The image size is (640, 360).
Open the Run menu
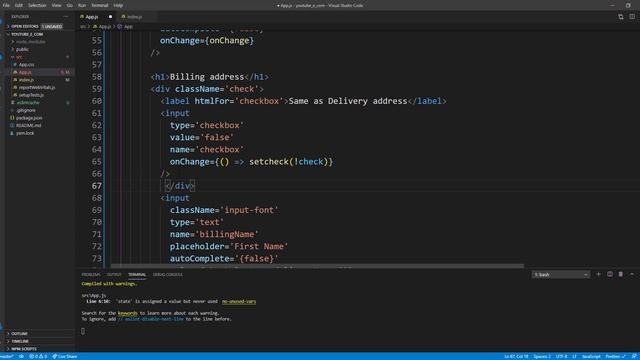82,5
